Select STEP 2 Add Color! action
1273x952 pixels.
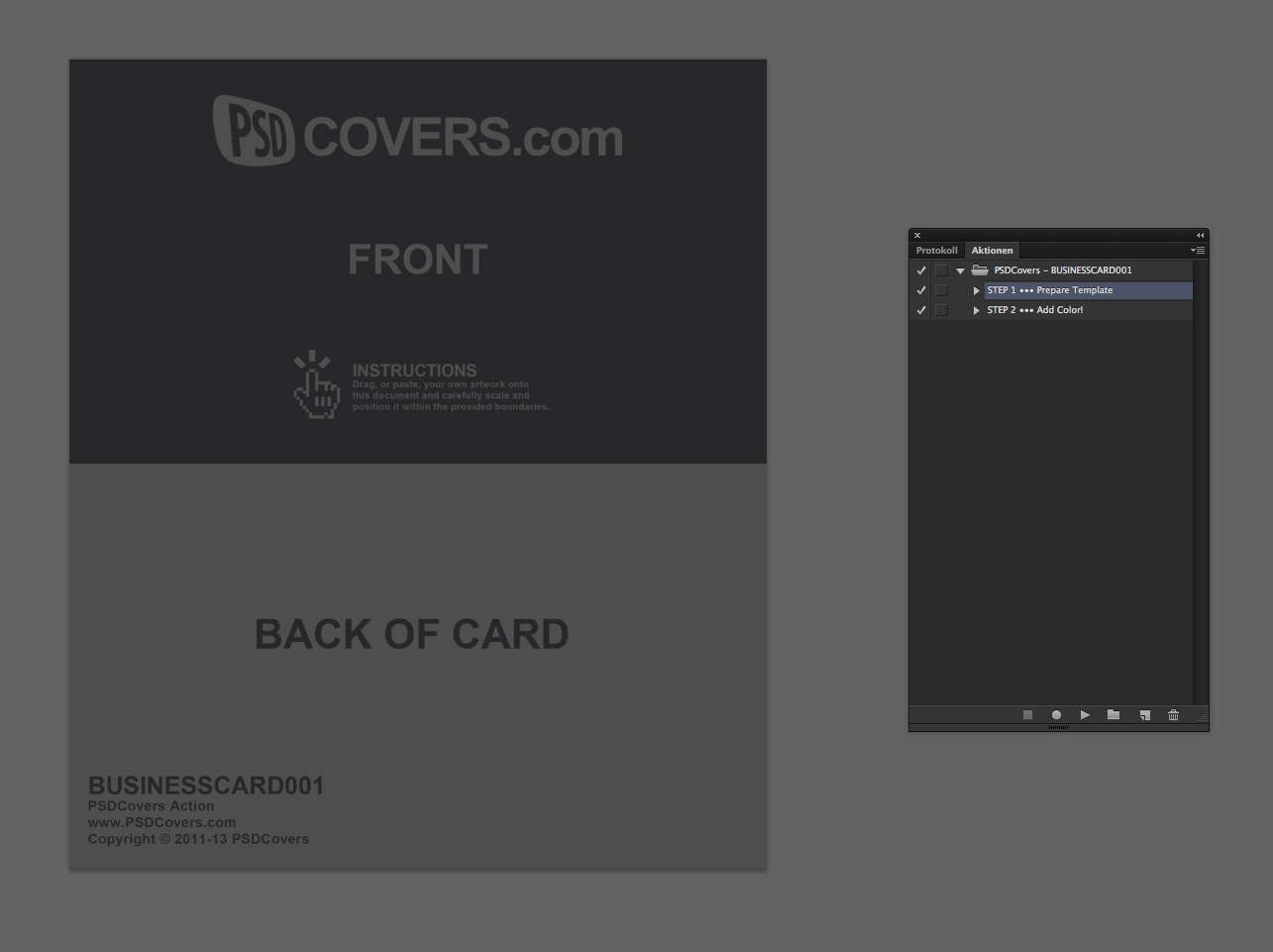(x=1089, y=310)
